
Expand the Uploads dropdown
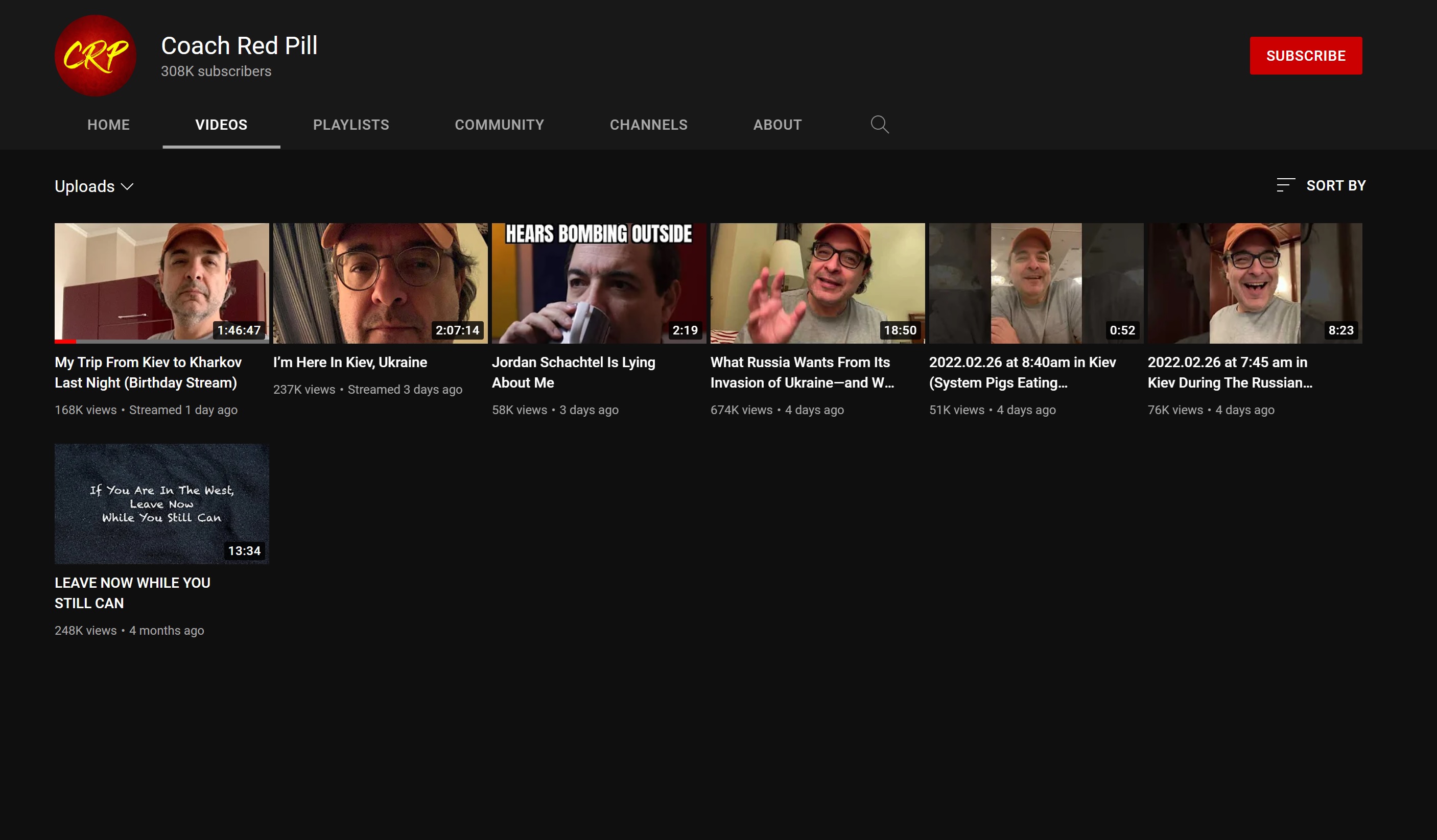[94, 186]
